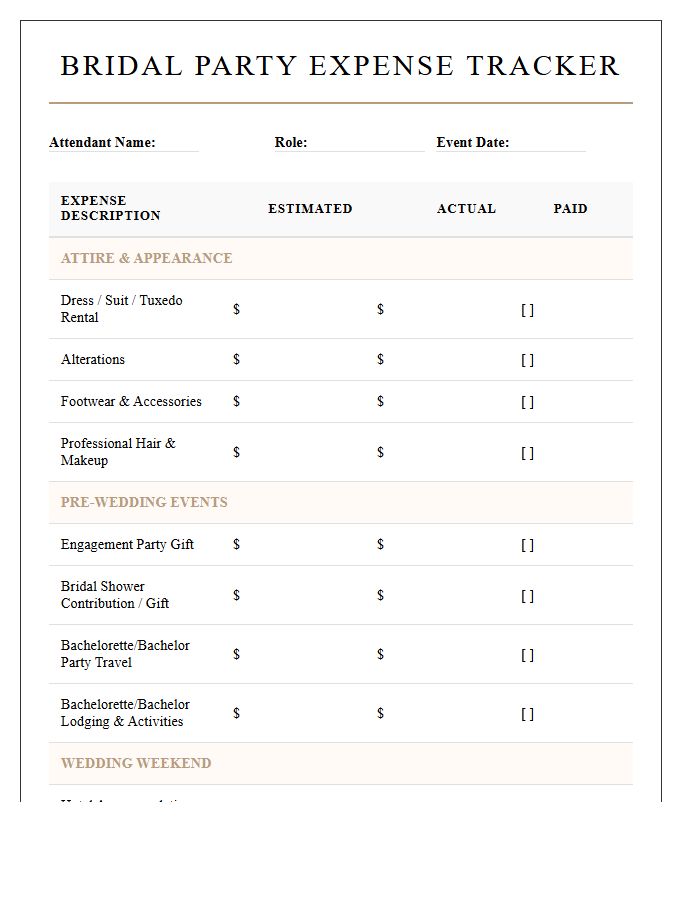Check Paid box for Engagement Party Gift
The image size is (700, 900).
(x=527, y=545)
